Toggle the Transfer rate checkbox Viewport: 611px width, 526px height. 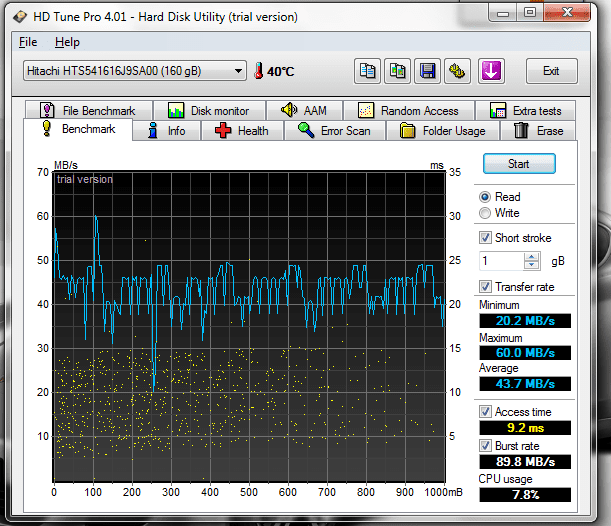pyautogui.click(x=486, y=287)
